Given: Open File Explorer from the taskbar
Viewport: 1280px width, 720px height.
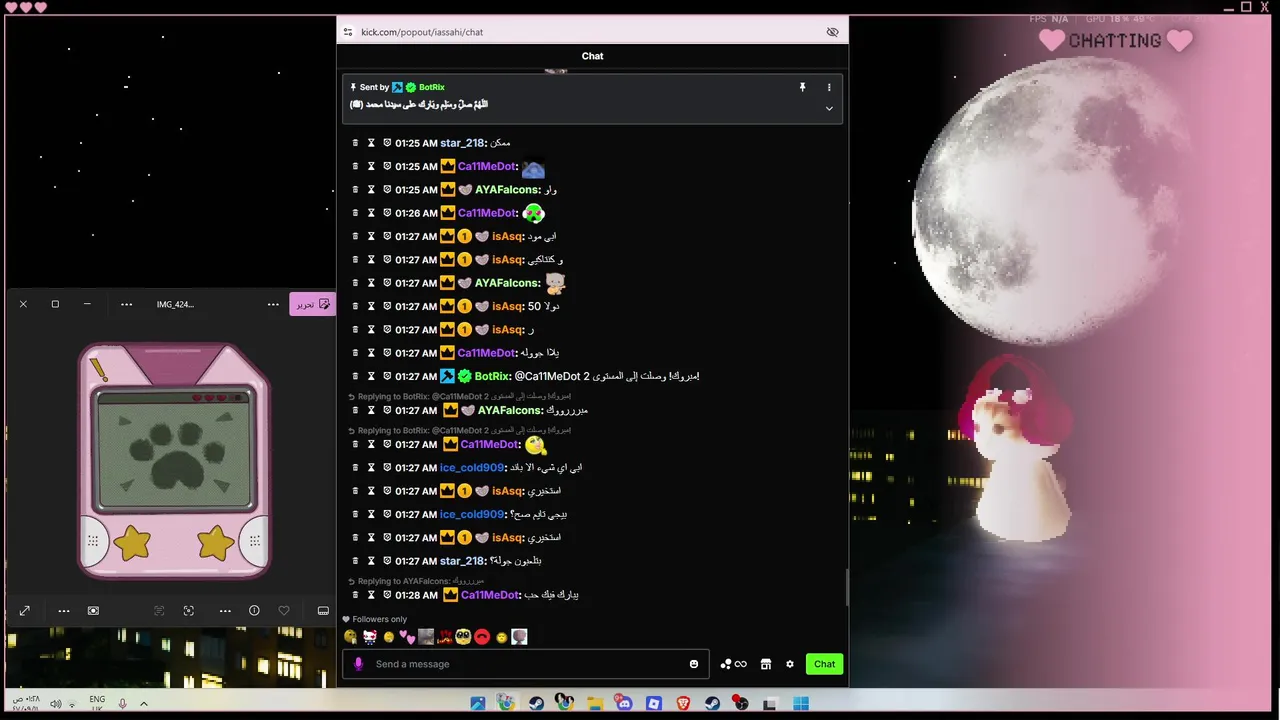Looking at the screenshot, I should (595, 703).
